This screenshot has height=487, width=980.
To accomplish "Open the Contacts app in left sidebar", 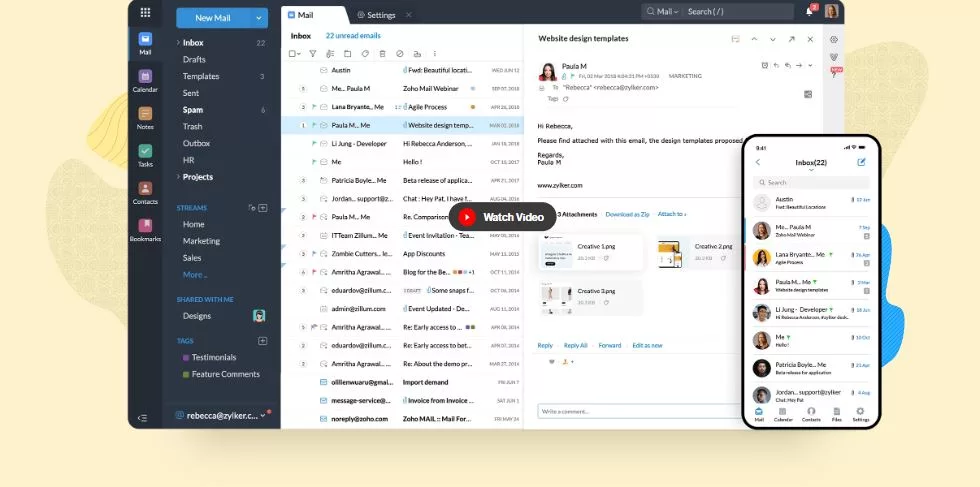I will click(145, 193).
